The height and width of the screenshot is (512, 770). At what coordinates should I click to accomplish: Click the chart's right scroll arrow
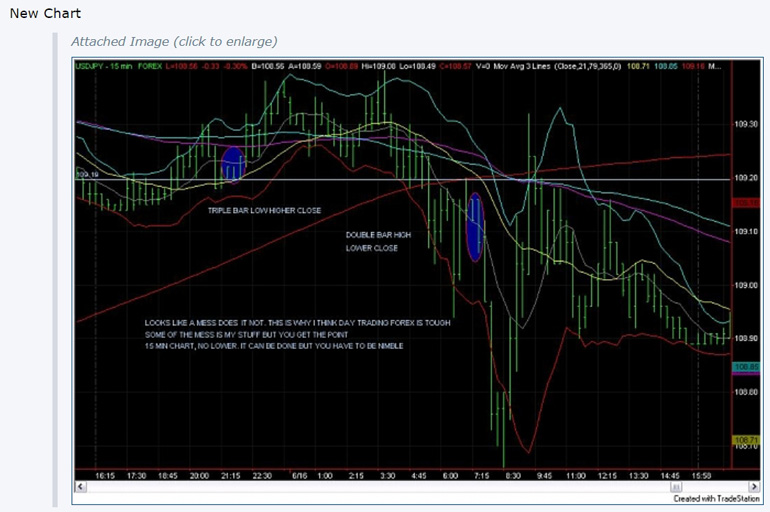(x=754, y=486)
